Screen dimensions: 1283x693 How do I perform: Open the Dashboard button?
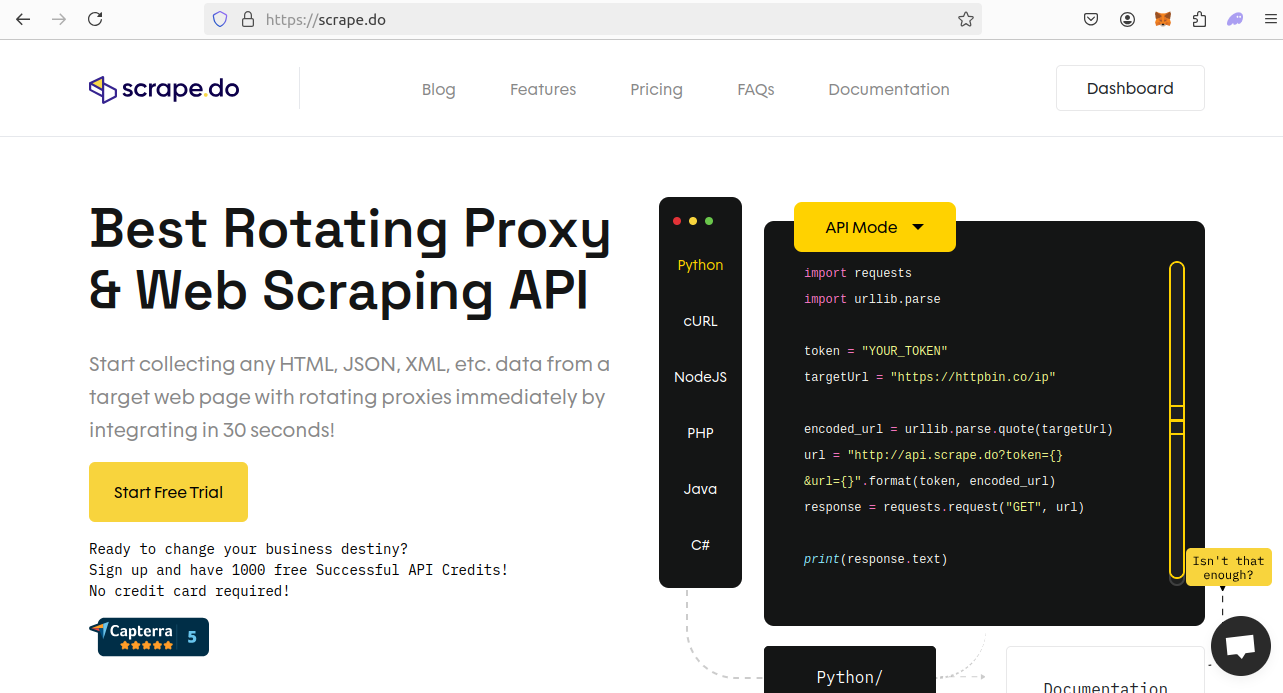click(1130, 88)
